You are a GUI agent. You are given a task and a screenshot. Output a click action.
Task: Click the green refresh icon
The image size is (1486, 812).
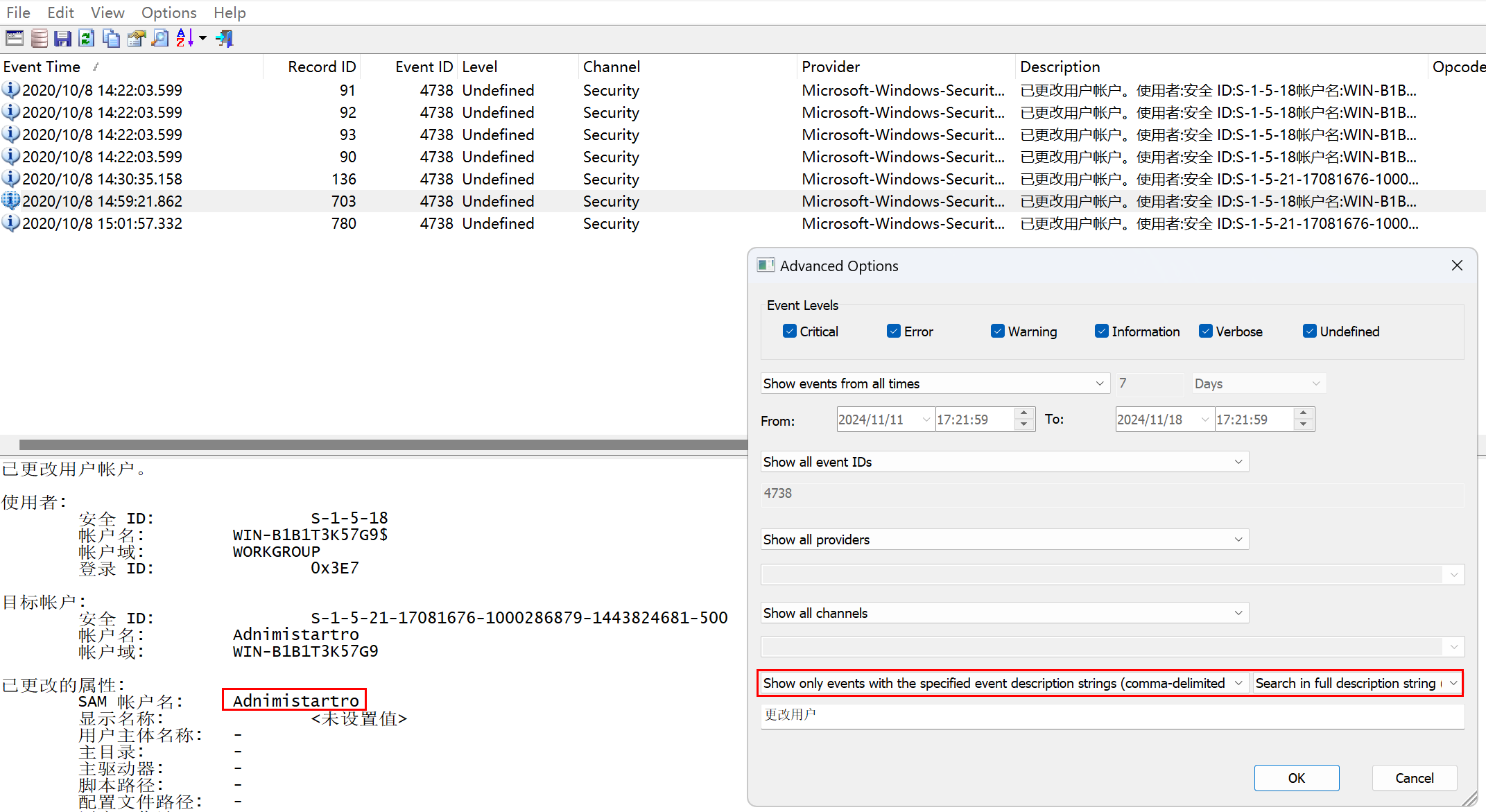86,38
